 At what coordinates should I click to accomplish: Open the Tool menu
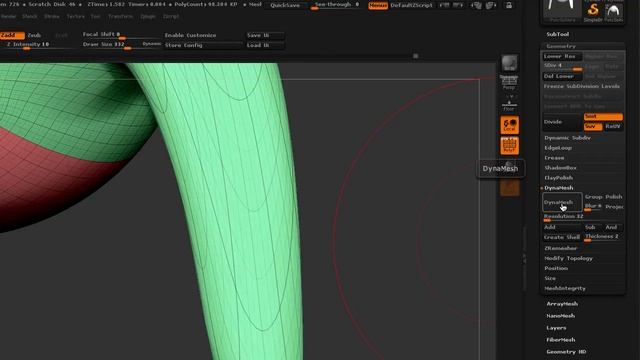[96, 17]
